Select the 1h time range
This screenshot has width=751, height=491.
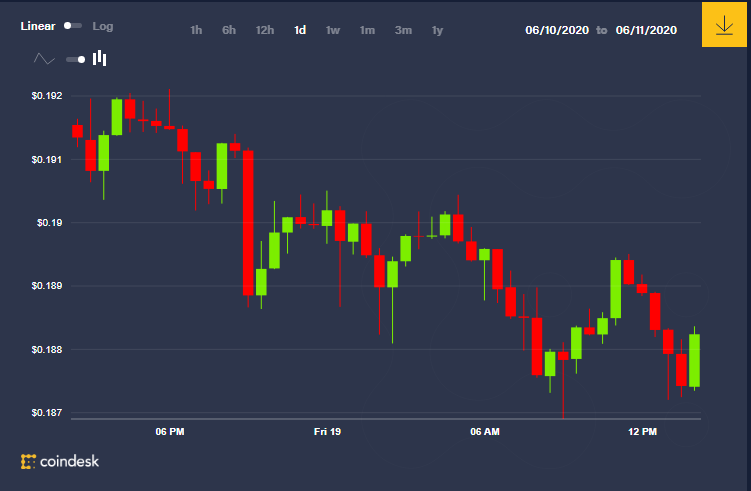pyautogui.click(x=196, y=30)
